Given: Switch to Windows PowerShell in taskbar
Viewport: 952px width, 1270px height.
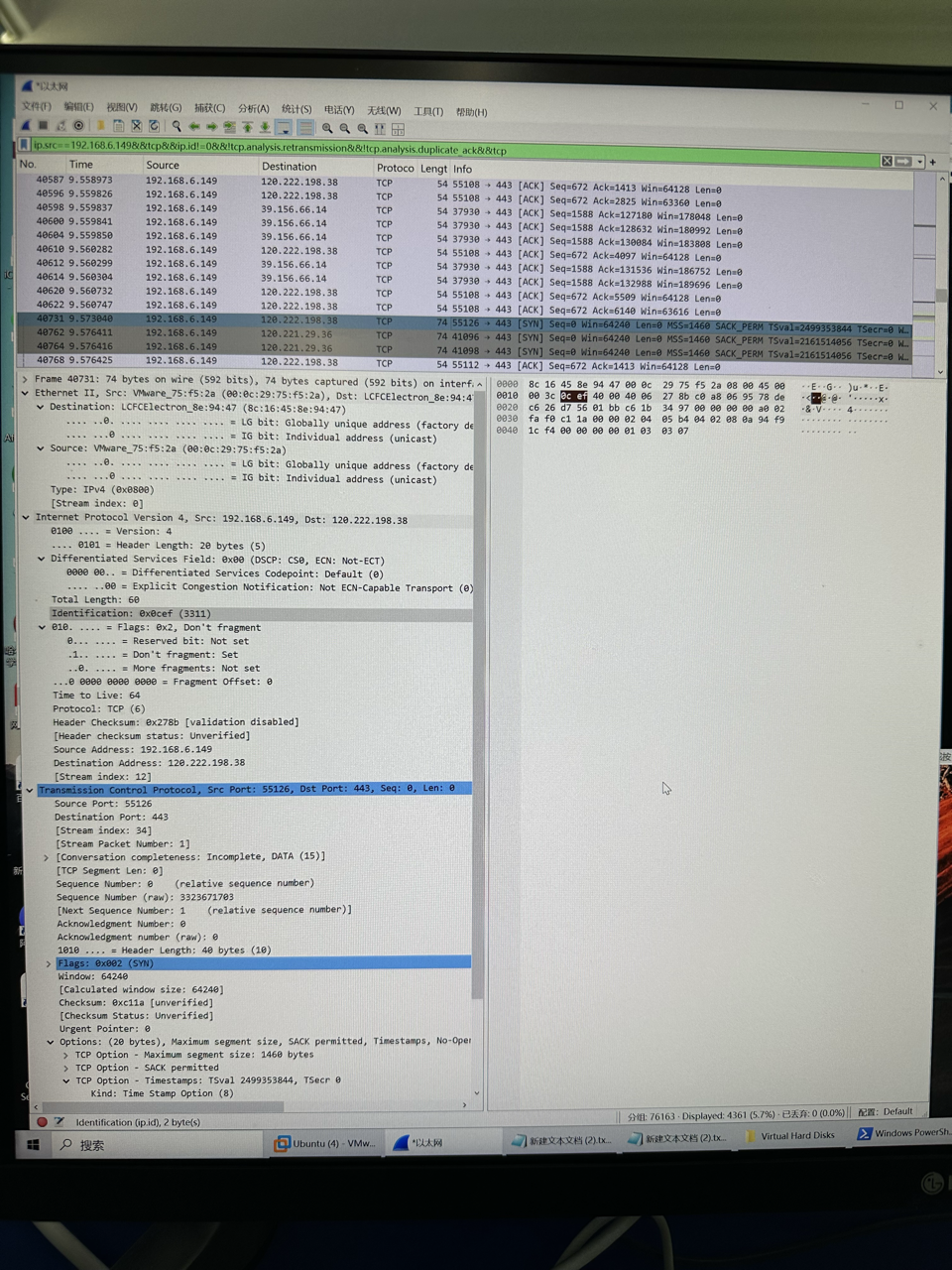Looking at the screenshot, I should coord(902,1133).
